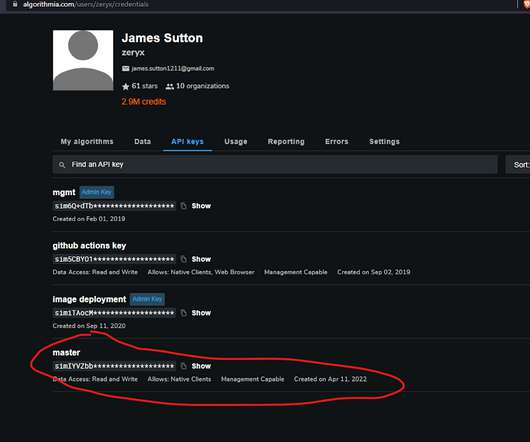Copy the mgmt API key
The image size is (530, 442).
(x=184, y=206)
